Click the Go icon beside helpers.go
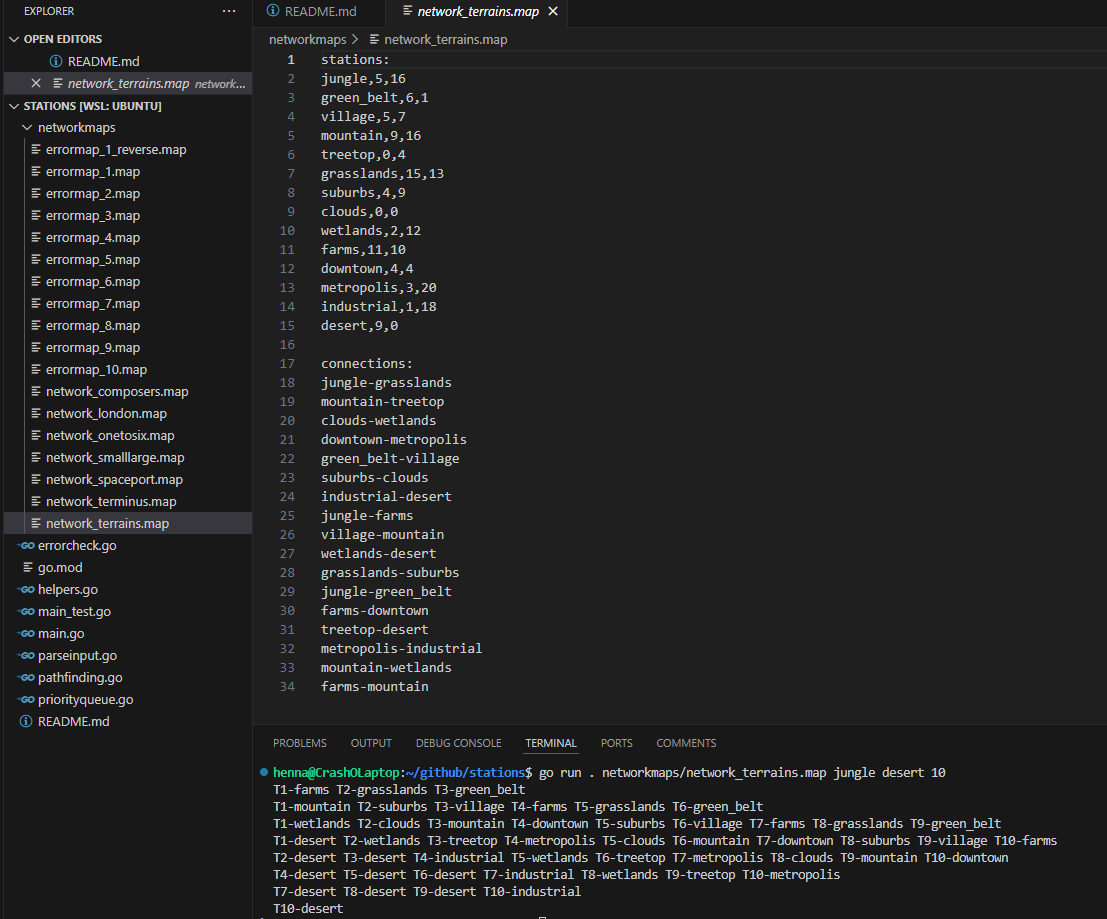Viewport: 1107px width, 919px height. (x=27, y=589)
